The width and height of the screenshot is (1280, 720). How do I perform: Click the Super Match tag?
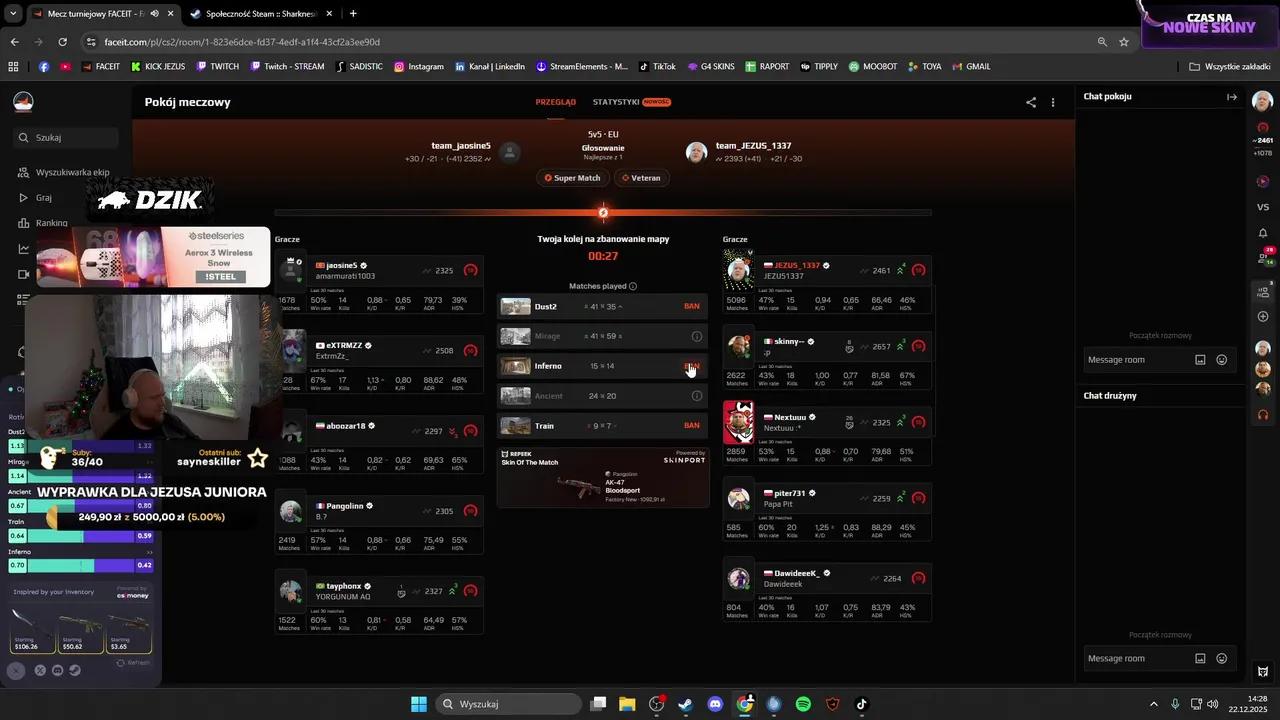click(x=573, y=178)
